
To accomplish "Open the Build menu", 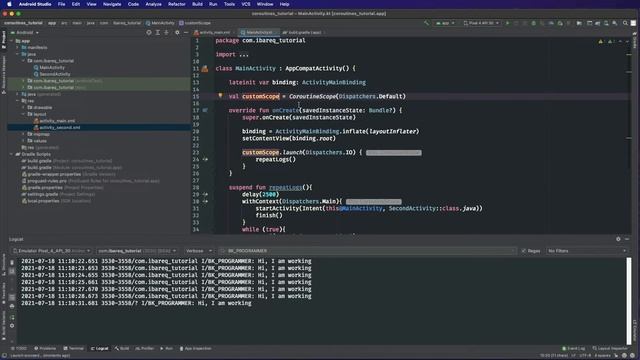I will tap(197, 4).
